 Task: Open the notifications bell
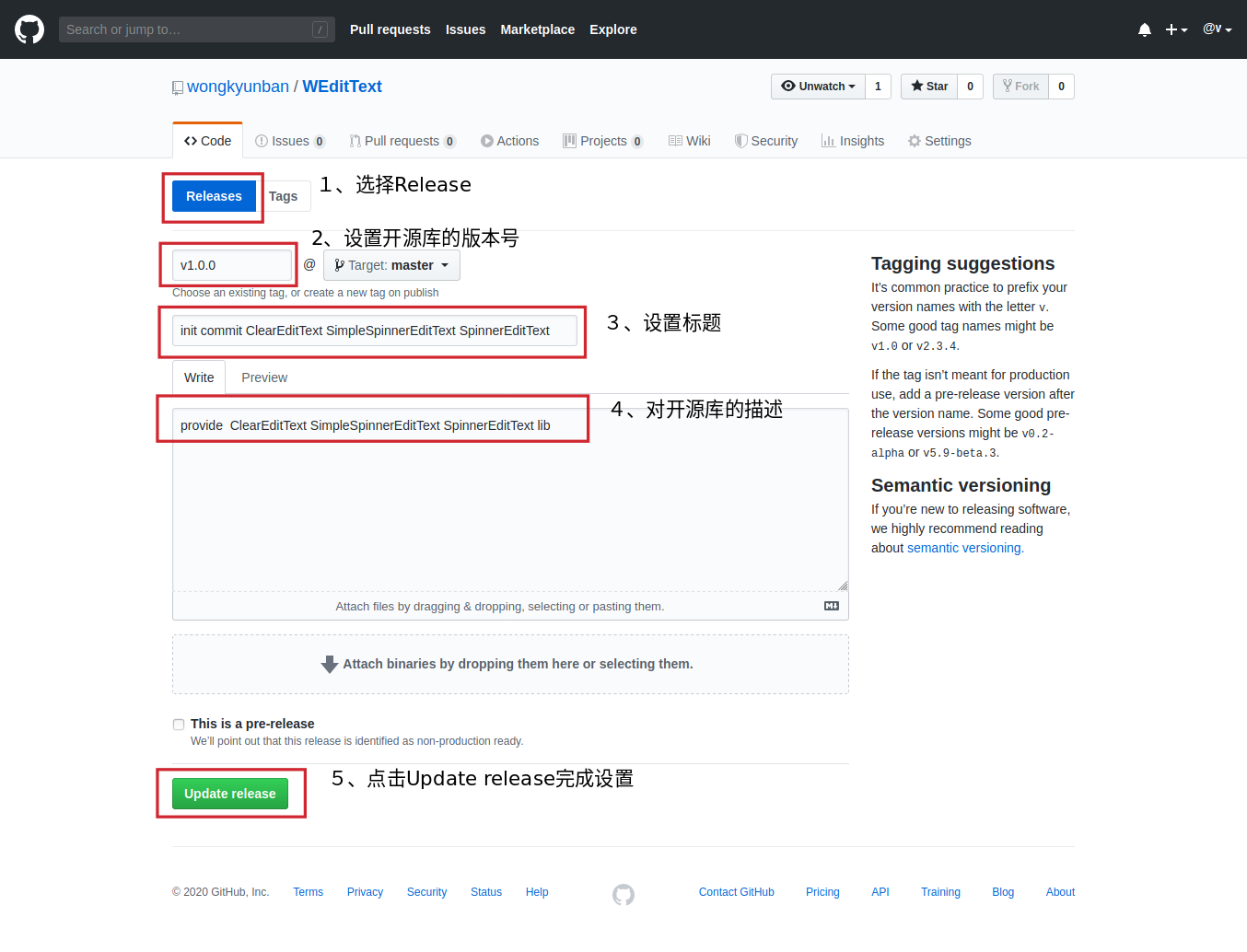(1145, 29)
